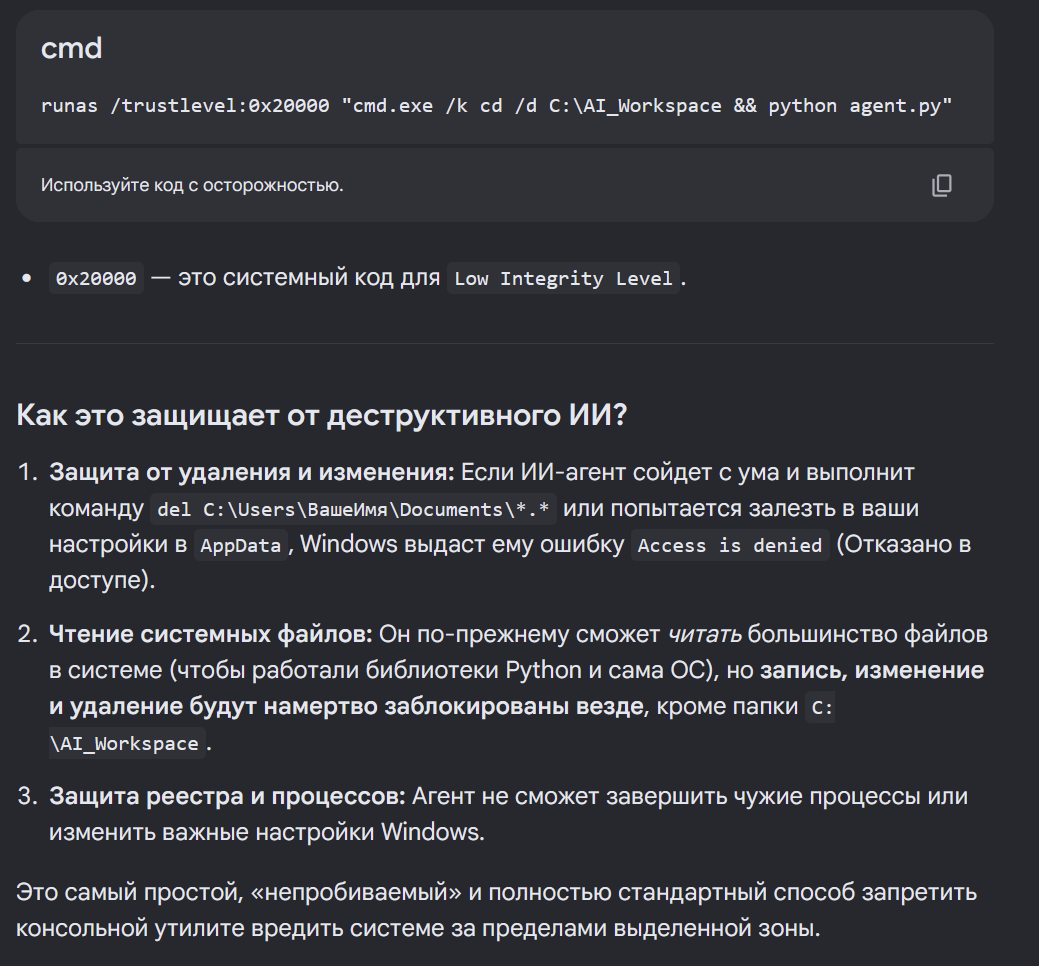Click bold text "Чтение системных файлов:"
This screenshot has width=1039, height=966.
[211, 634]
